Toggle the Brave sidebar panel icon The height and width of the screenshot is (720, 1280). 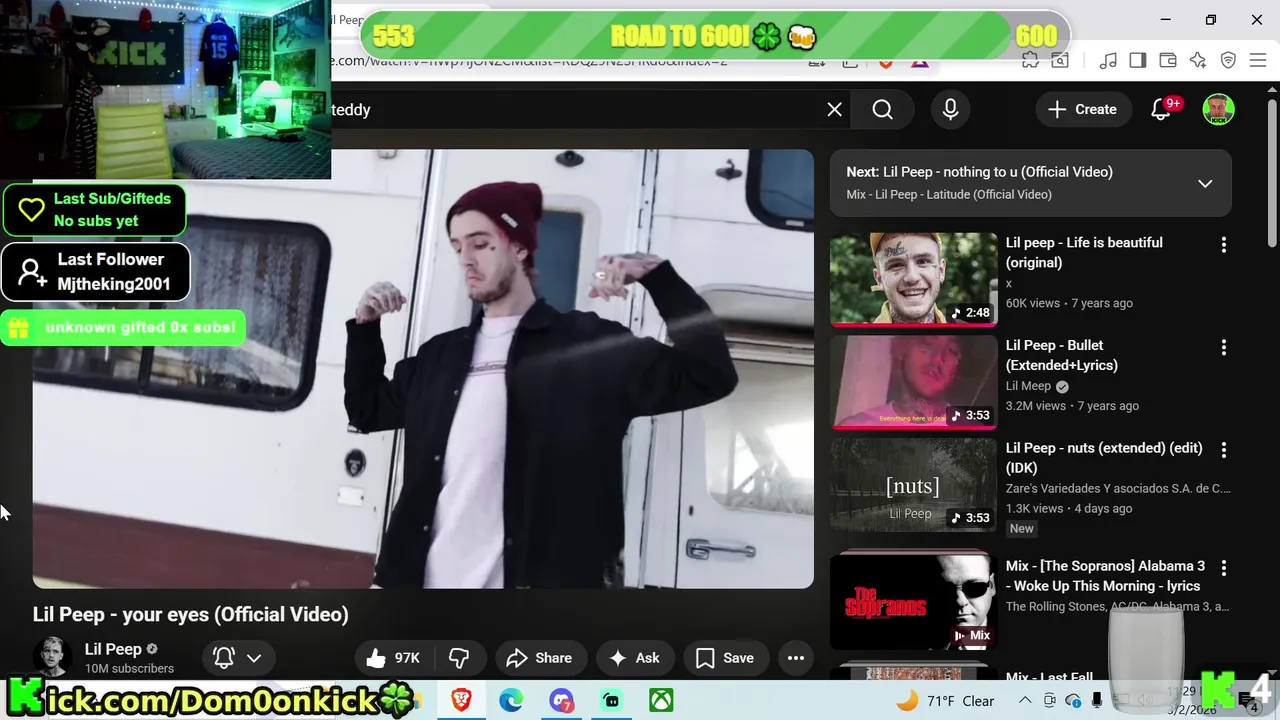[x=1138, y=61]
